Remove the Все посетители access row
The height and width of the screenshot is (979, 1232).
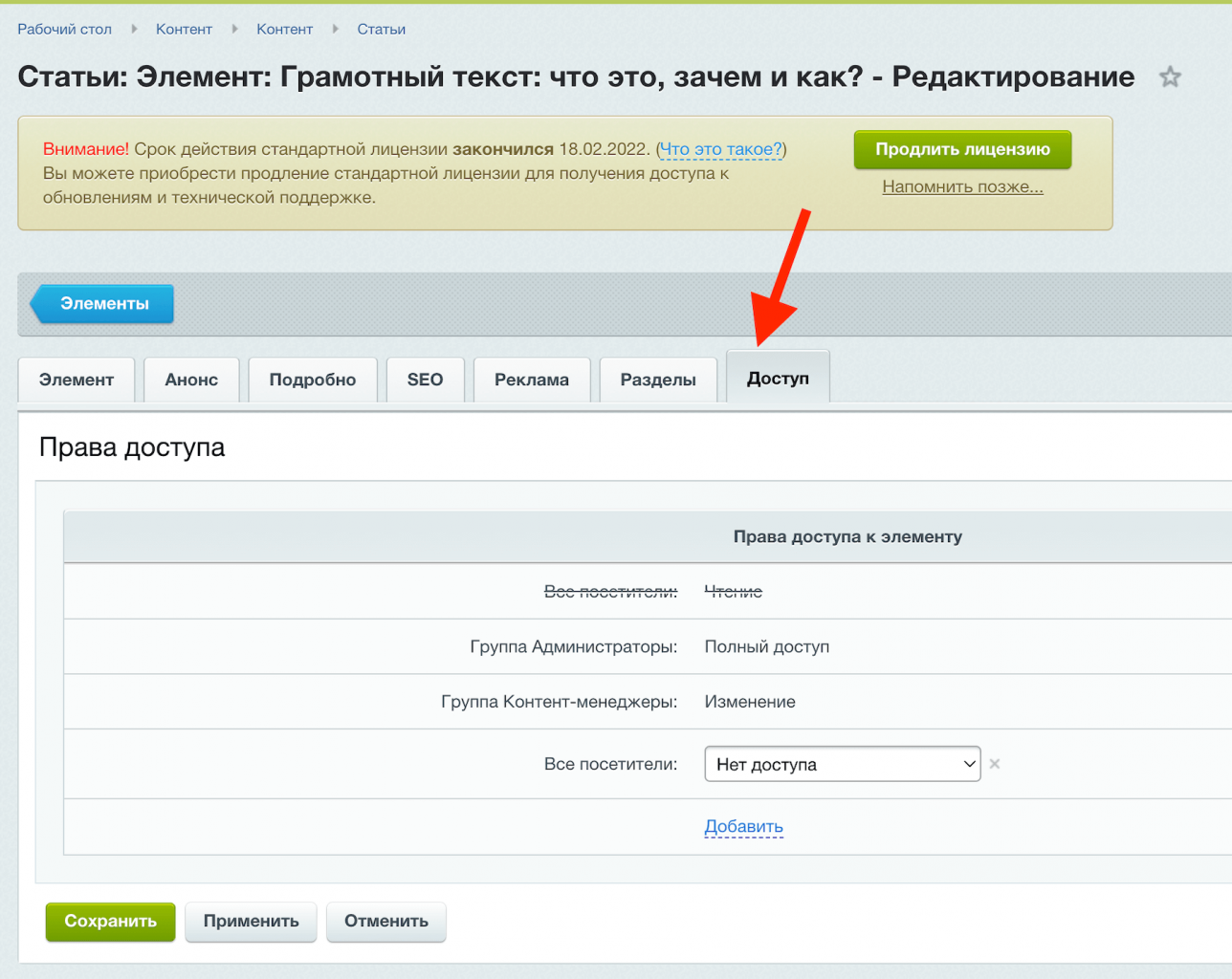coord(995,764)
